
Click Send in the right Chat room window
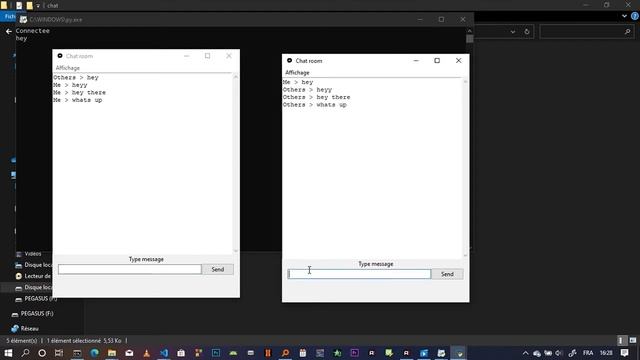pyautogui.click(x=447, y=274)
